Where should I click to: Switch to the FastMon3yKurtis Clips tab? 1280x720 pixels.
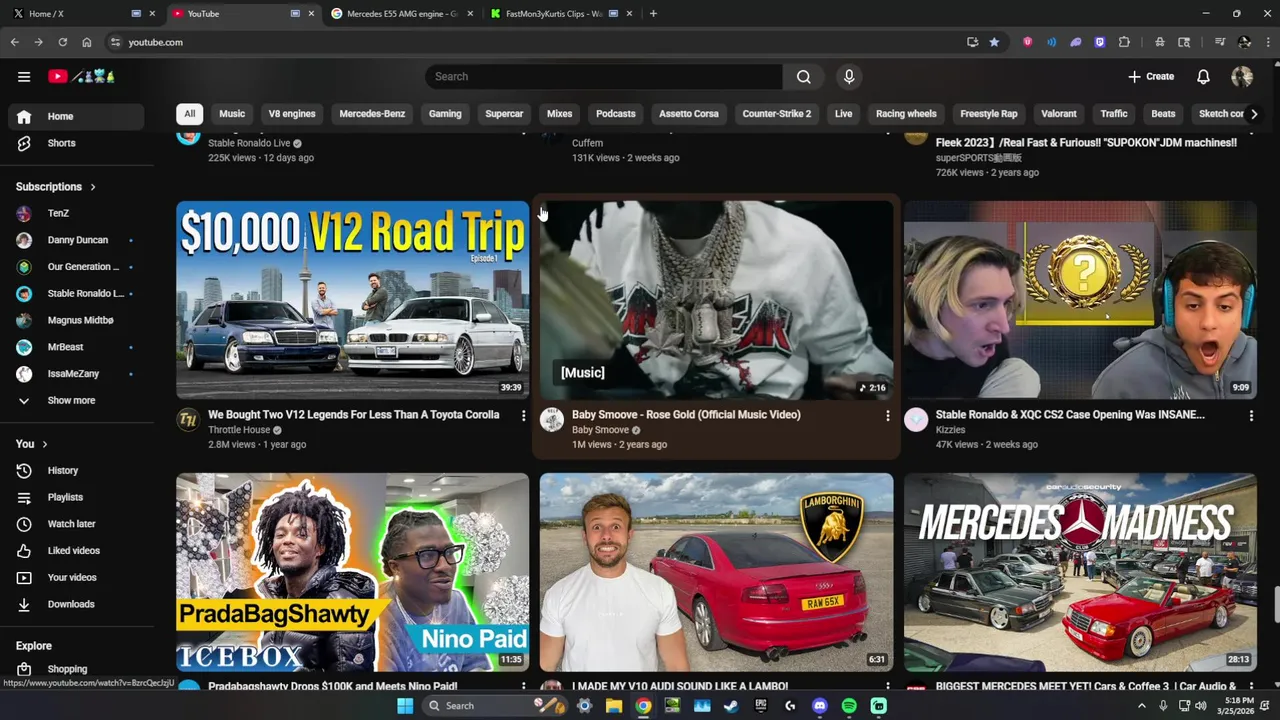coord(561,13)
